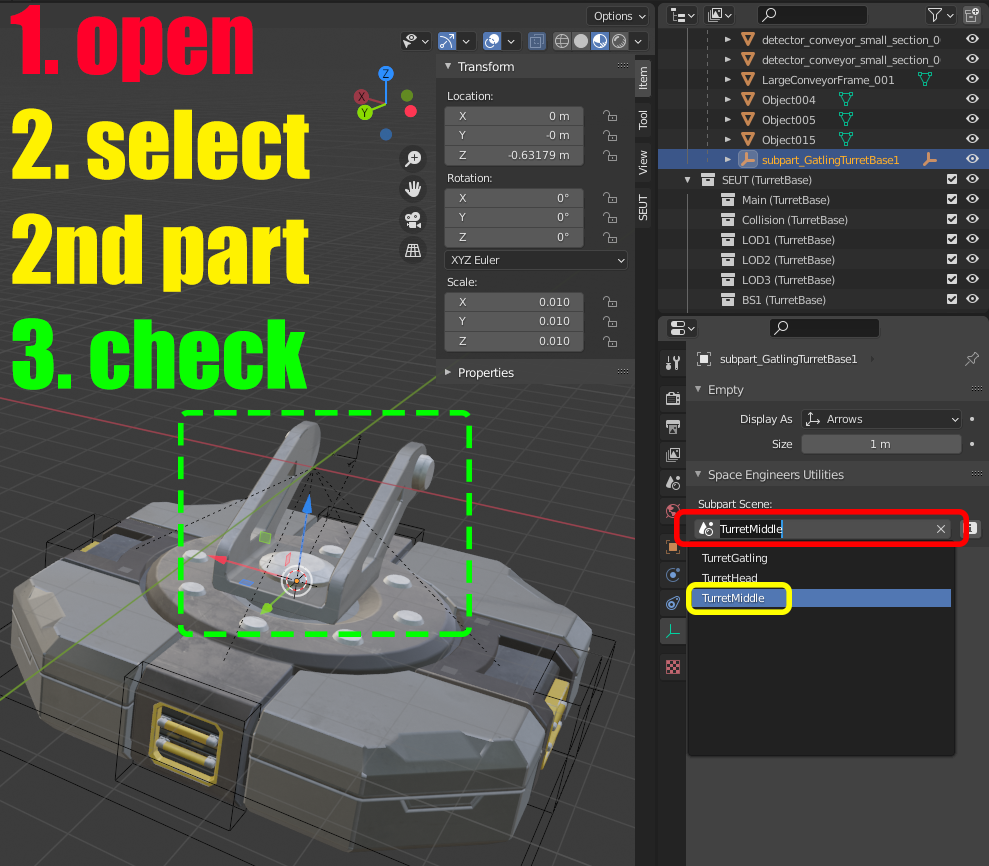Viewport: 989px width, 866px height.
Task: Open the XYZ Euler rotation mode dropdown
Action: pyautogui.click(x=536, y=260)
